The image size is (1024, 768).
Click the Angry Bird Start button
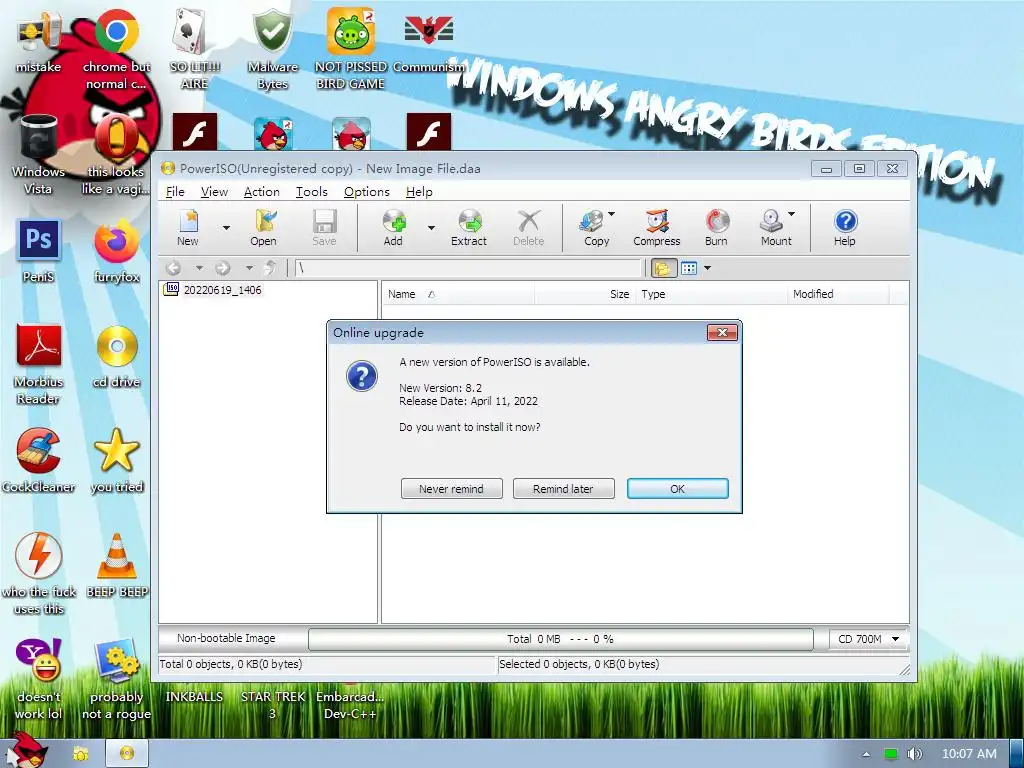[27, 750]
